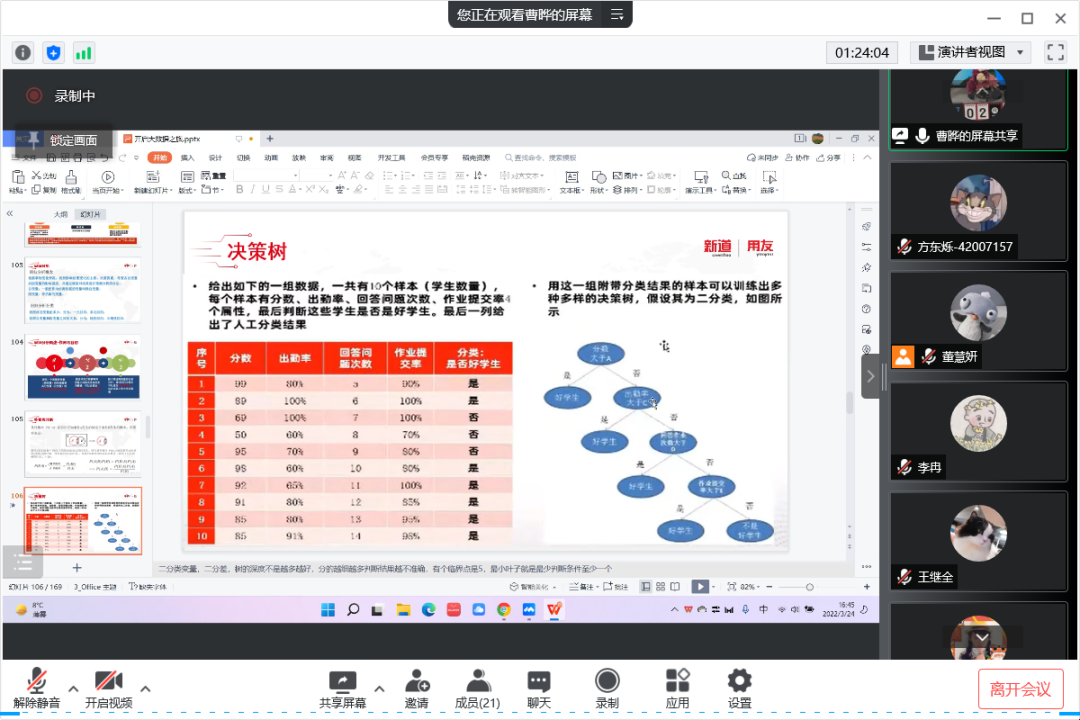Screen dimensions: 1080x720
Task: Open the 演讲者视图 view dropdown
Action: point(970,52)
